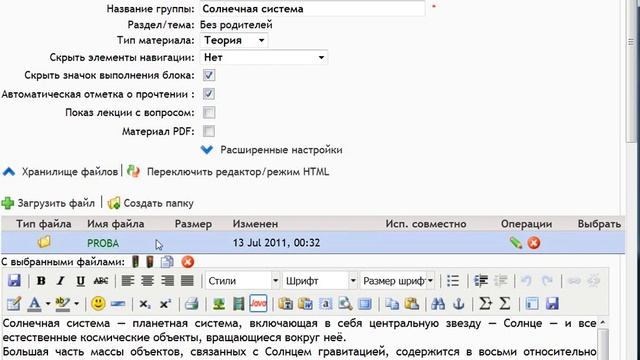Open highlight color dropdown arrow
This screenshot has height=360, width=640.
76,304
